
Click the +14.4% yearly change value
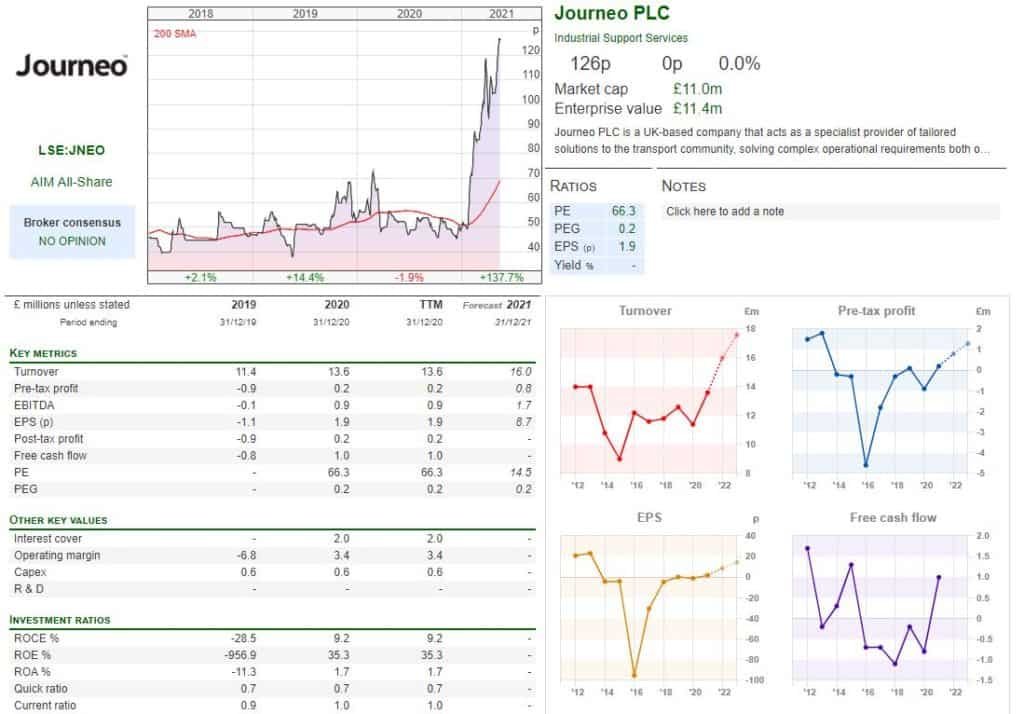coord(305,277)
